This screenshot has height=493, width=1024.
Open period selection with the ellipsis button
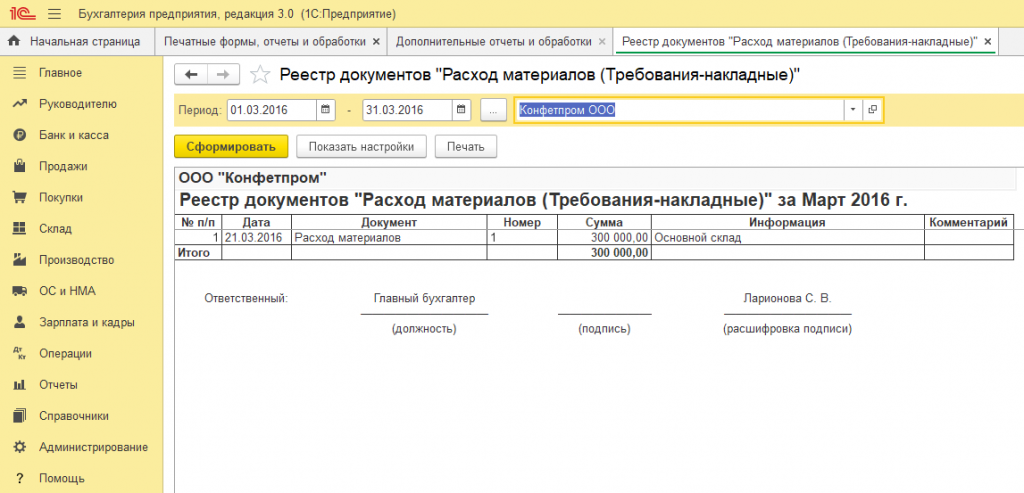coord(494,110)
